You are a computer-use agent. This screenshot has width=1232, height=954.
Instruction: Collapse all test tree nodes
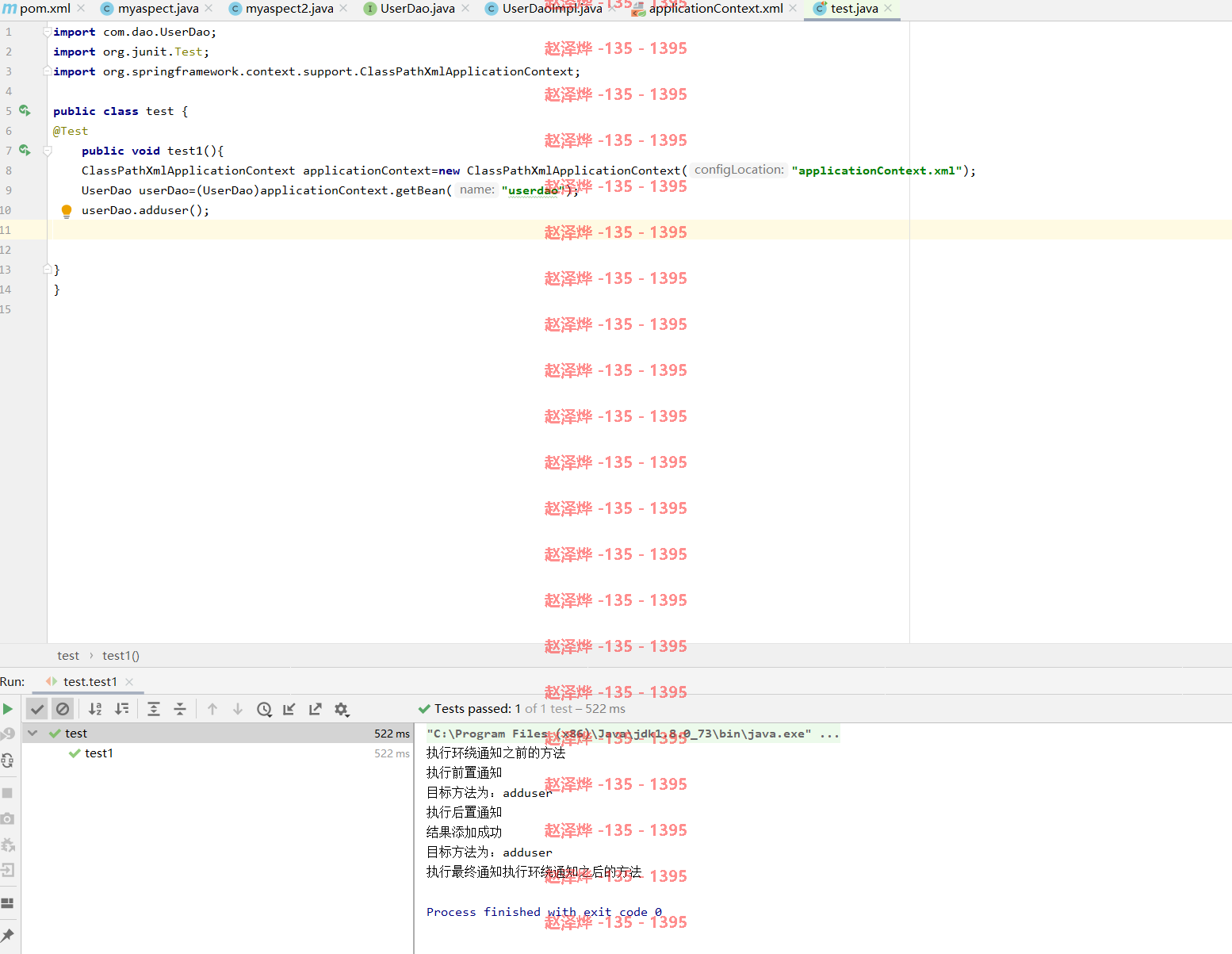pos(180,709)
